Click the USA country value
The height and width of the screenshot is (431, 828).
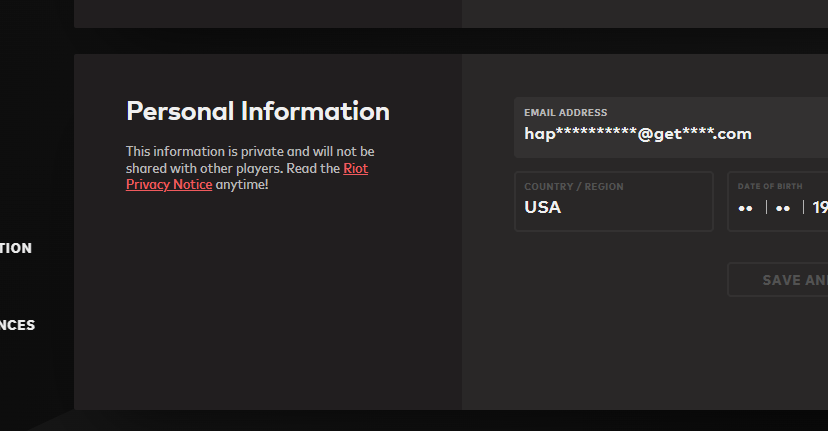tap(542, 208)
